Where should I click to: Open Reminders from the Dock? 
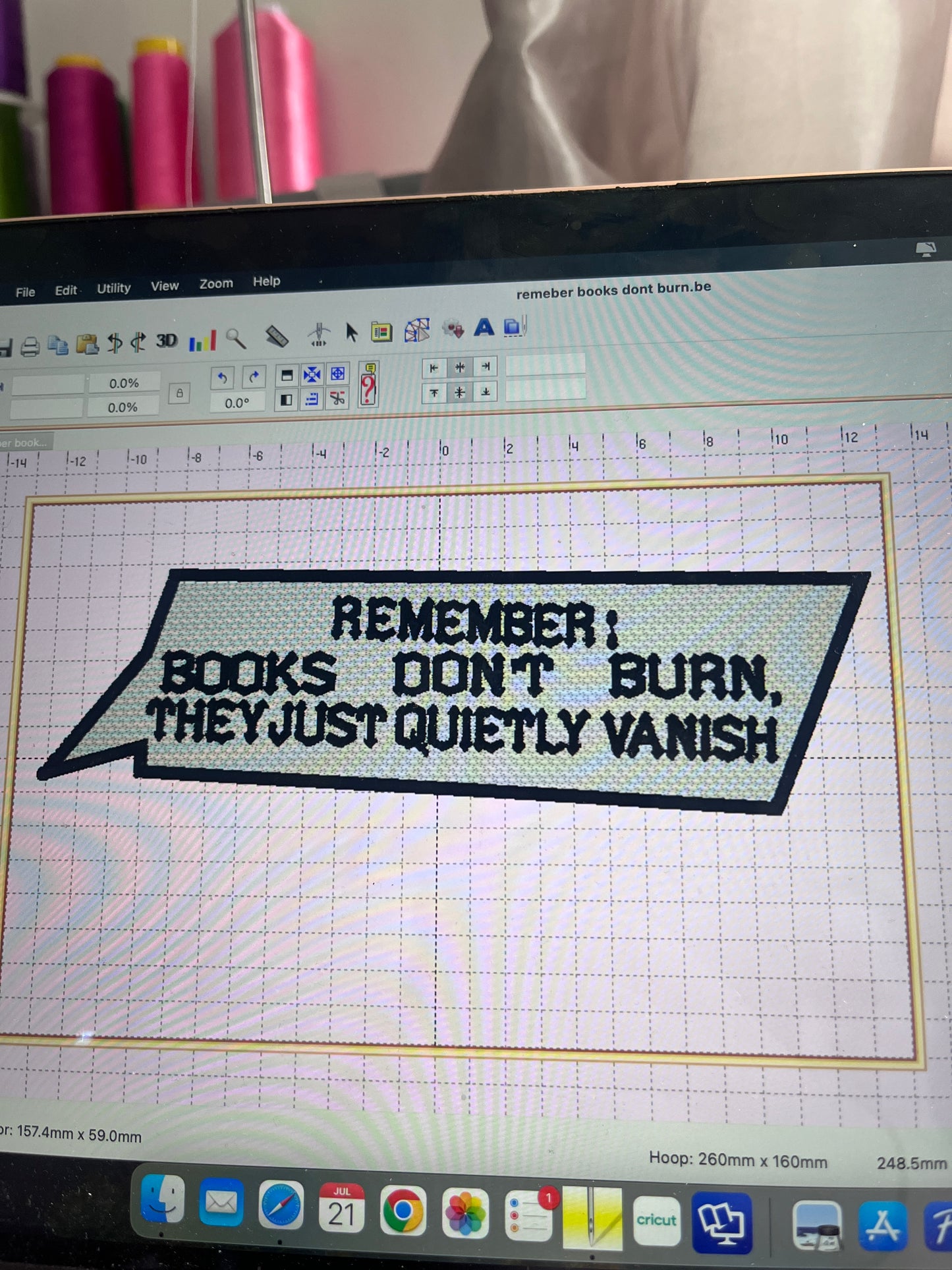point(528,1215)
